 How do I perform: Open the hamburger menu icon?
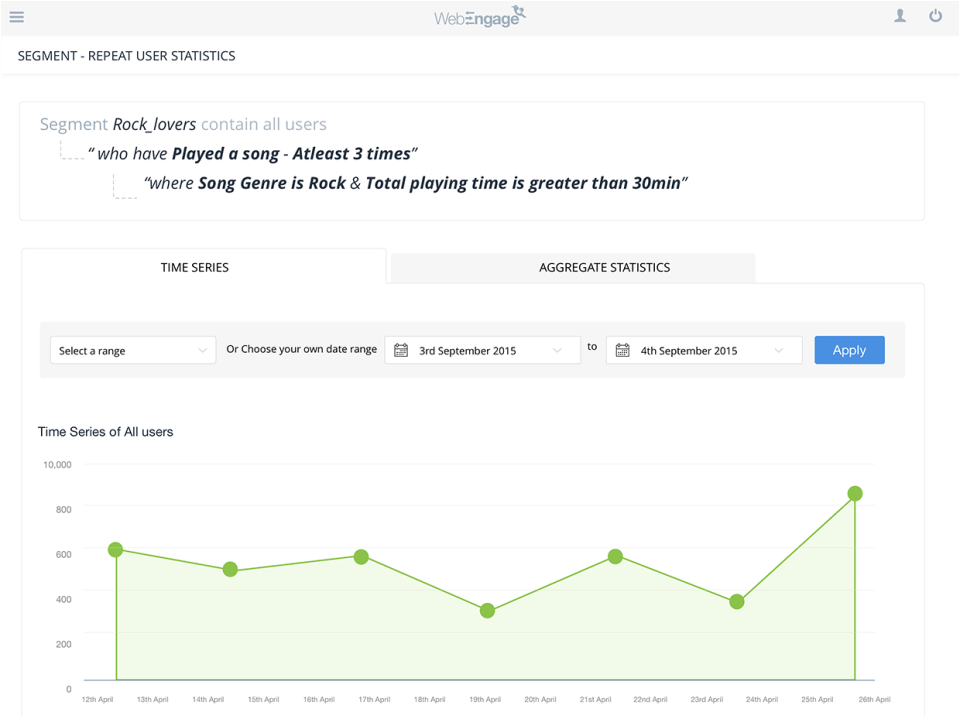pos(17,17)
